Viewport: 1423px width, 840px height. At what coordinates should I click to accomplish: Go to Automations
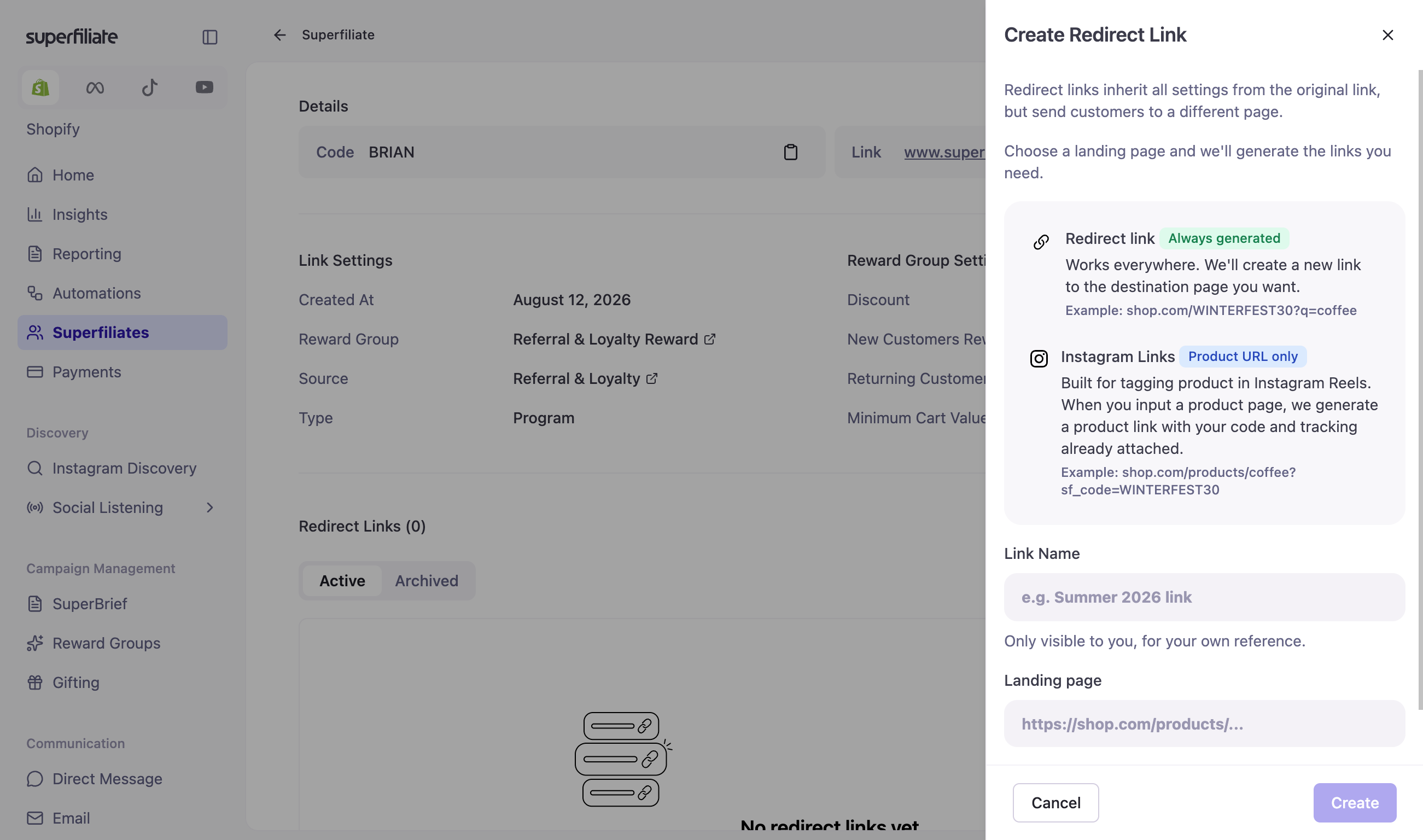click(x=123, y=293)
